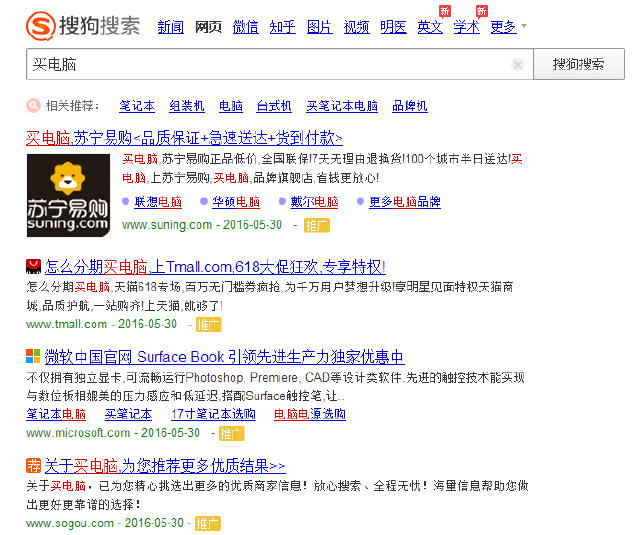Click the related-recommendation magnifier icon
Image resolution: width=640 pixels, height=535 pixels.
(x=33, y=106)
